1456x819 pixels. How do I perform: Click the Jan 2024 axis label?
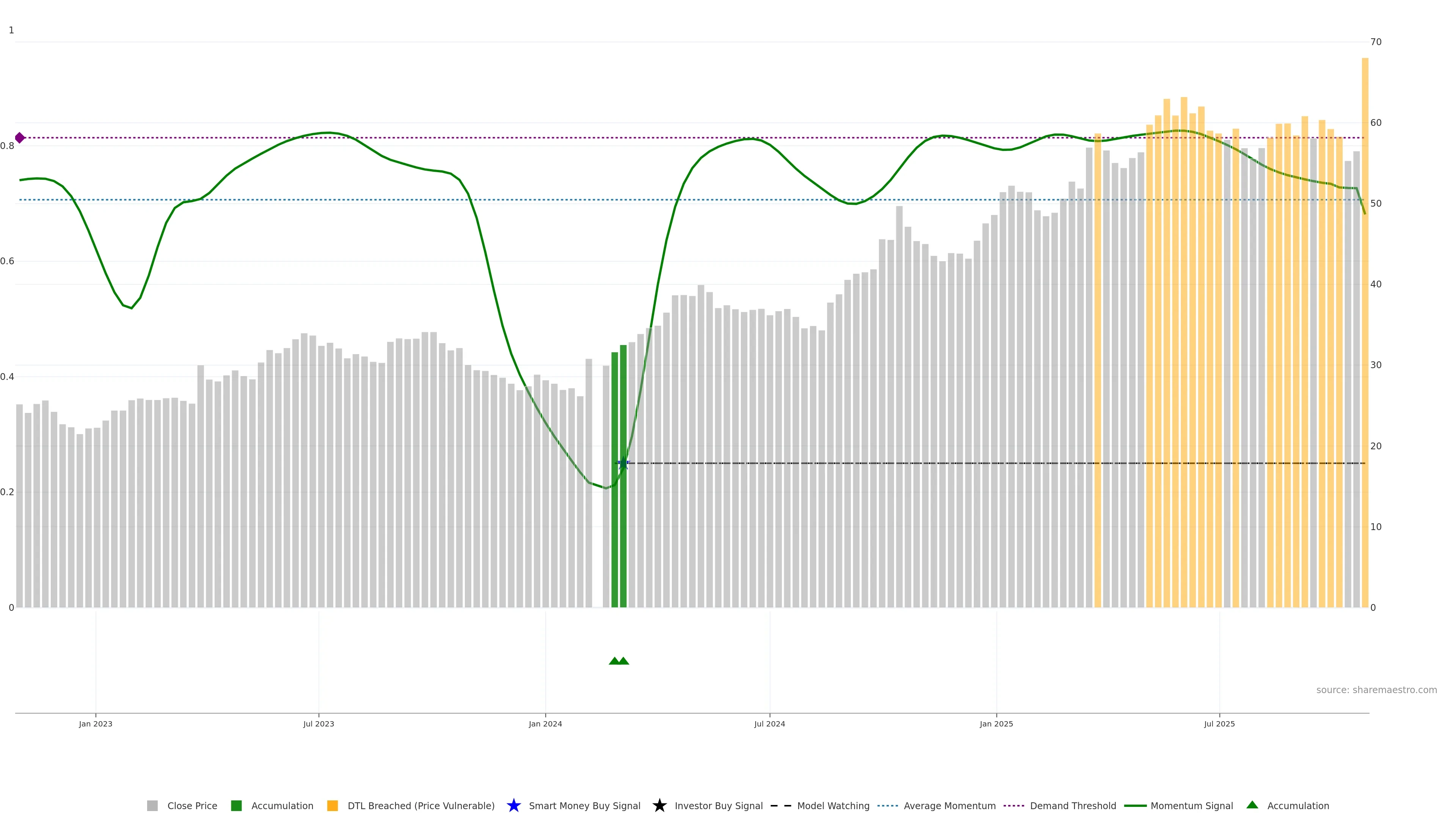click(x=545, y=724)
